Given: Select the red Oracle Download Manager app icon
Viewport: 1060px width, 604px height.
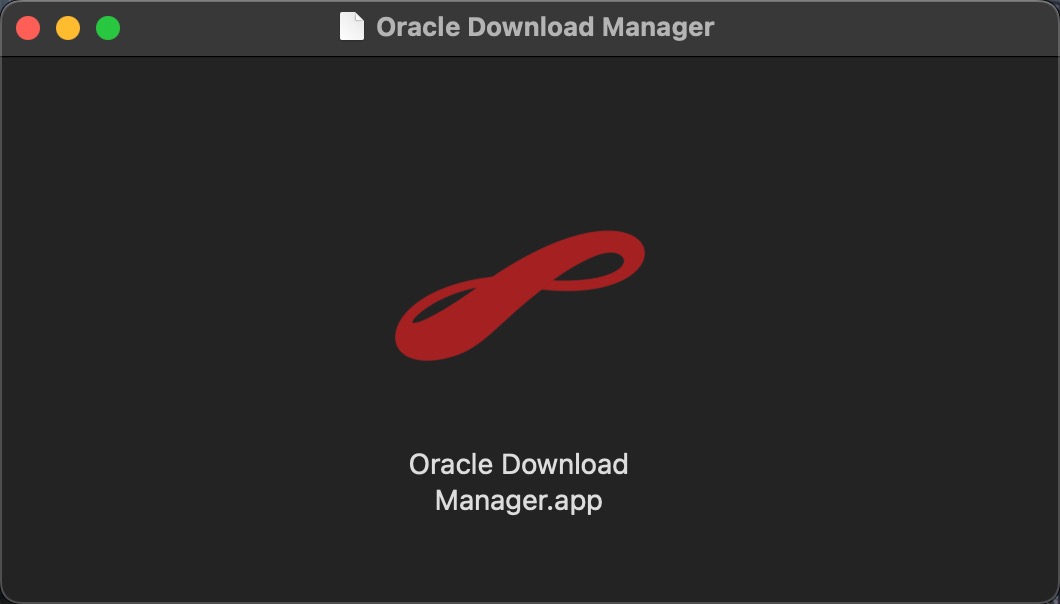Looking at the screenshot, I should [x=520, y=296].
